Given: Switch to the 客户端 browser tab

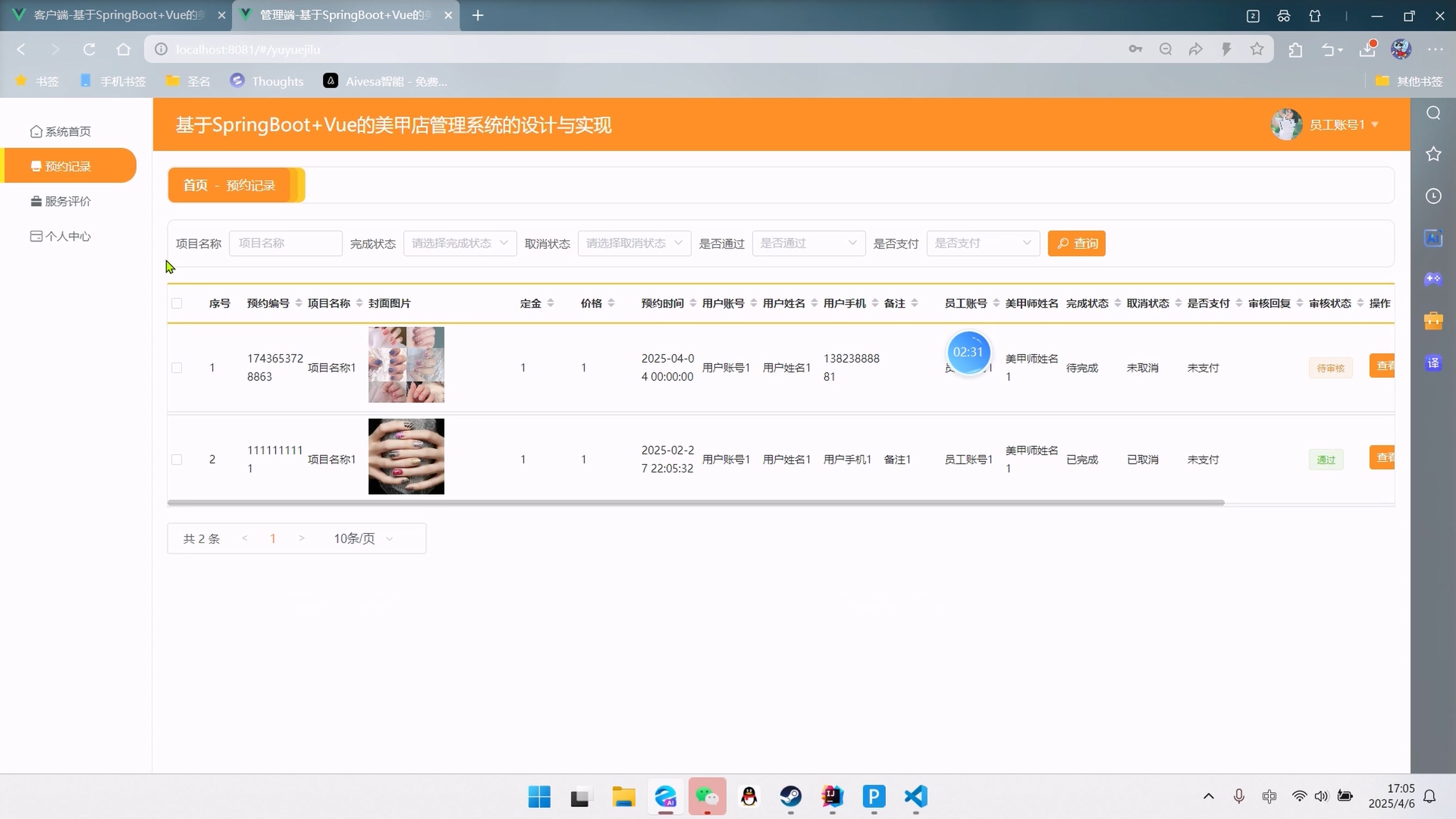Looking at the screenshot, I should coord(118,15).
